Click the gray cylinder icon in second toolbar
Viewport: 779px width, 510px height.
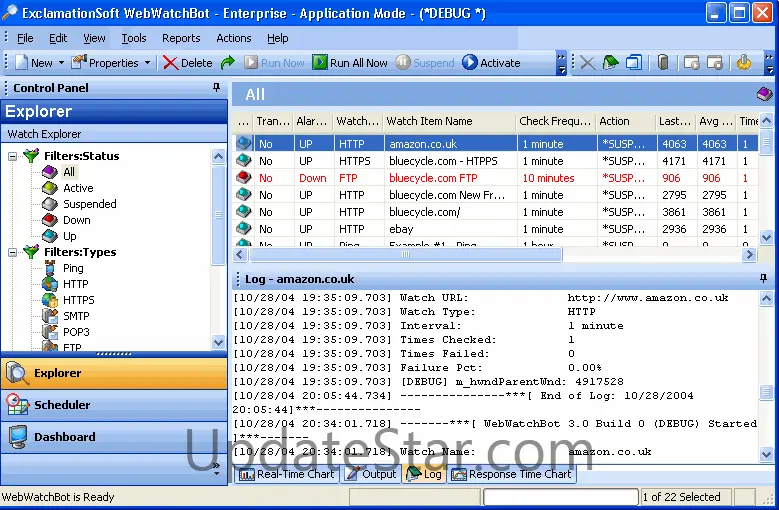pos(663,63)
